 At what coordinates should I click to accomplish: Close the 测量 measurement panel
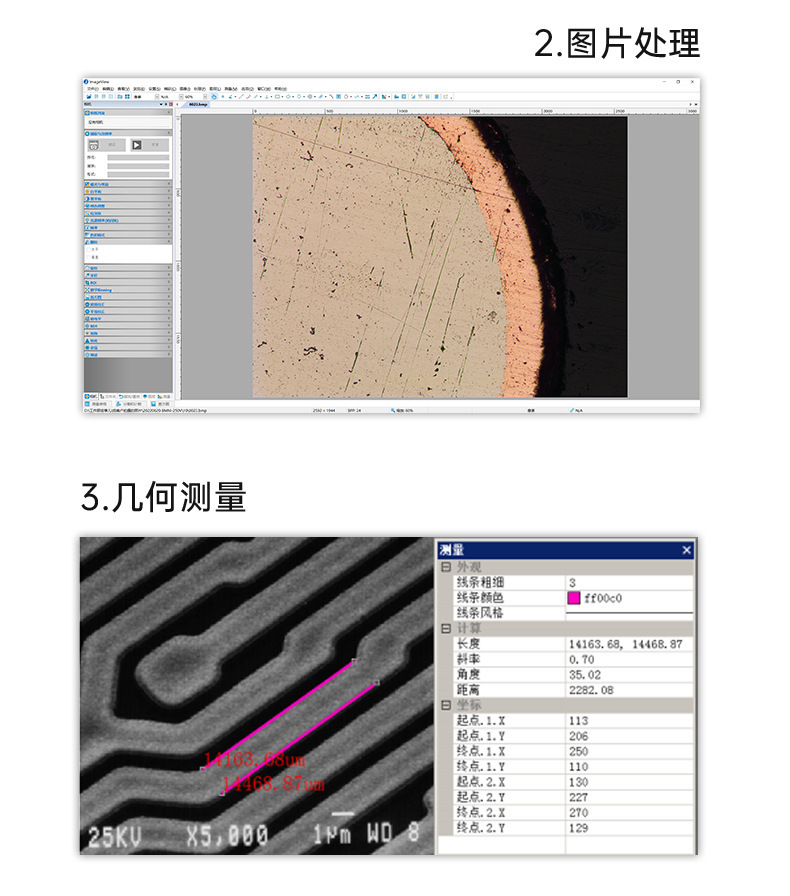click(687, 550)
